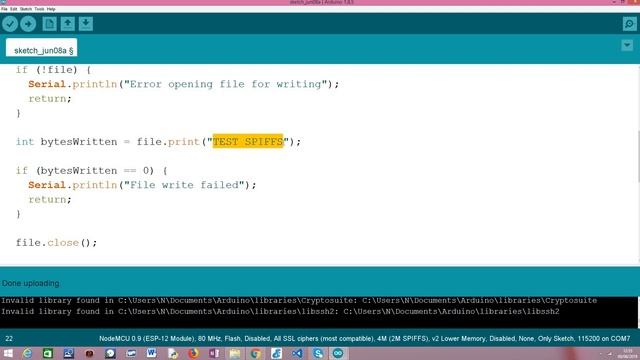This screenshot has height=360, width=640.
Task: Click on "File write failed" string
Action: coord(184,185)
